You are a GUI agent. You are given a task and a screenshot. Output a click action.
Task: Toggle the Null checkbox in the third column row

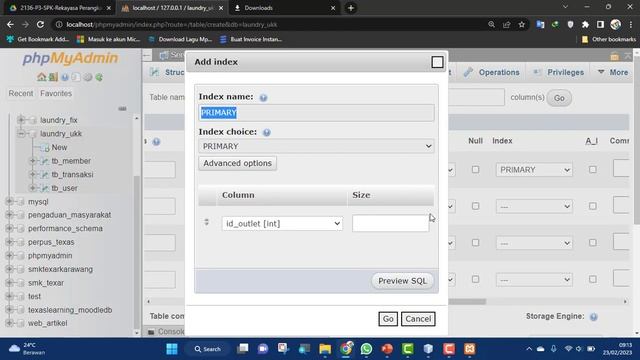click(476, 243)
